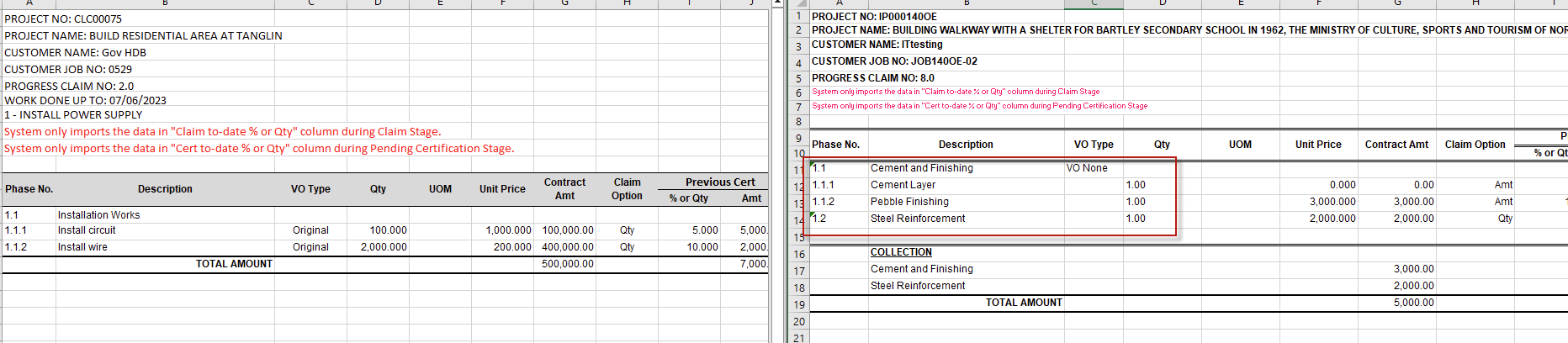Select 'Unit Price' header in left sheet

tap(502, 188)
